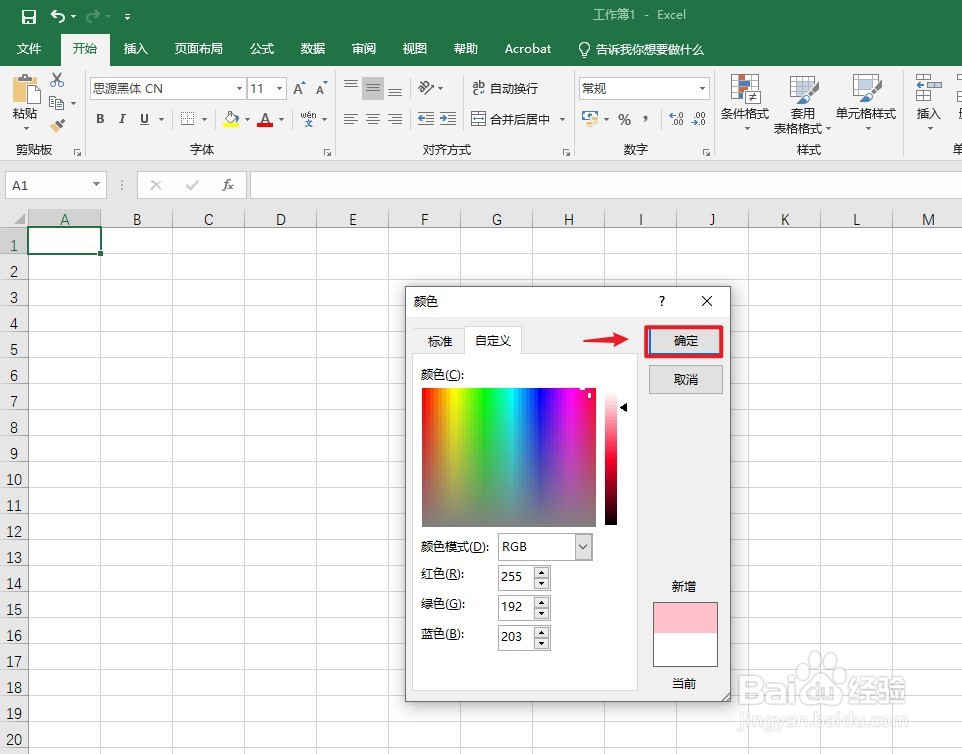The image size is (962, 754).
Task: Switch to 页面布局 ribbon tab
Action: 198,49
